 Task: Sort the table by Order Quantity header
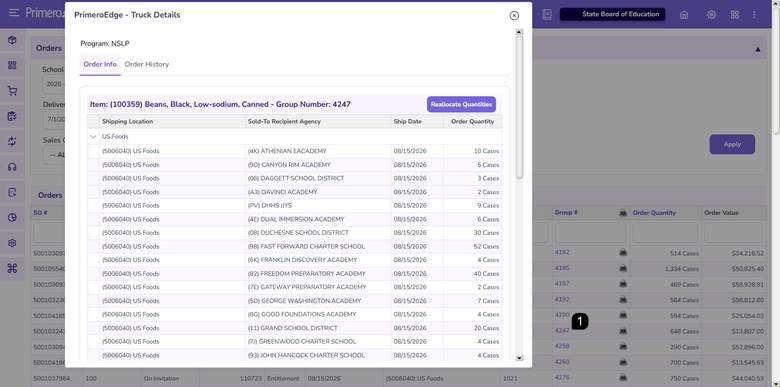click(654, 213)
